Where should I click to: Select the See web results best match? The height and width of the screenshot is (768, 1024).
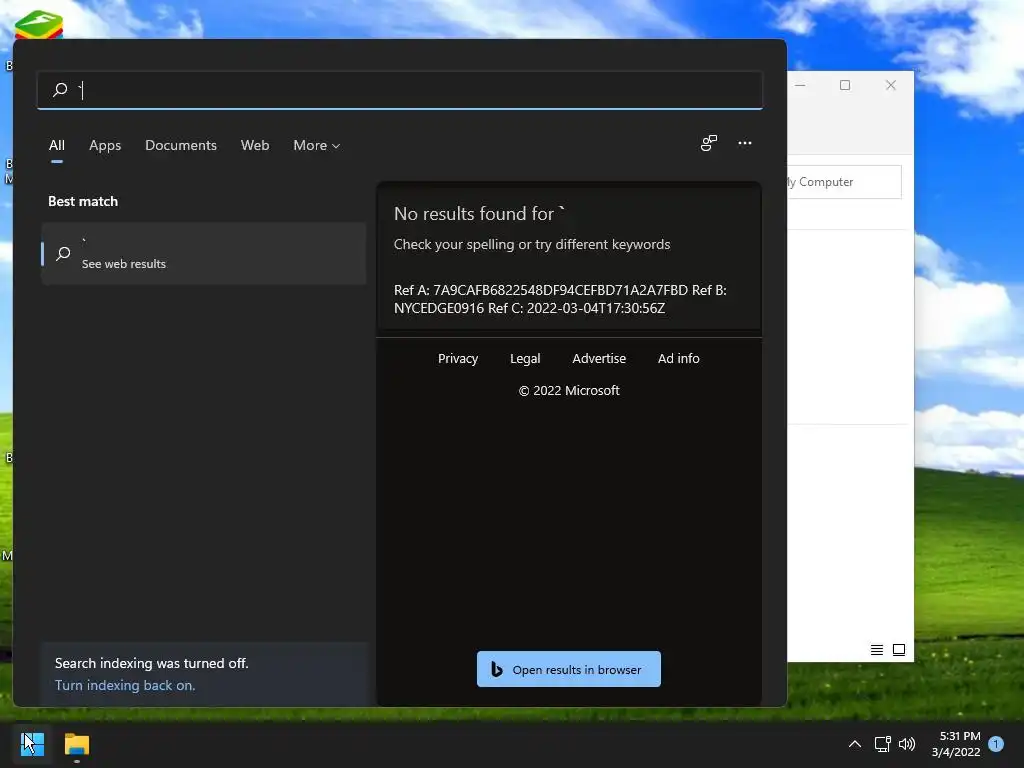(204, 253)
